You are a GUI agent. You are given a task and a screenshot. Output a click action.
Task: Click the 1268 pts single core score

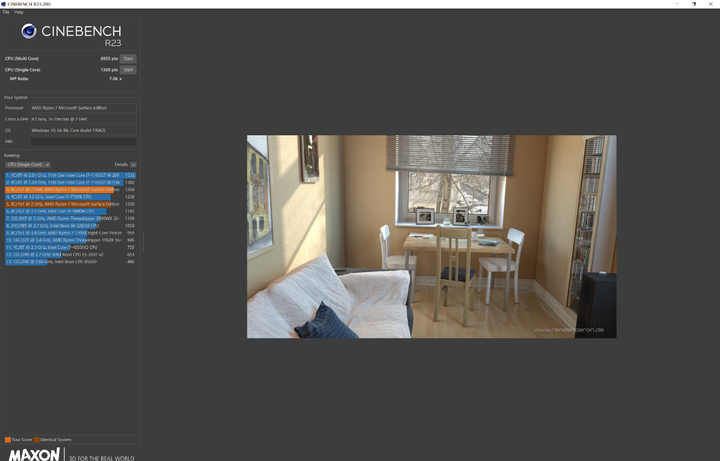[109, 70]
